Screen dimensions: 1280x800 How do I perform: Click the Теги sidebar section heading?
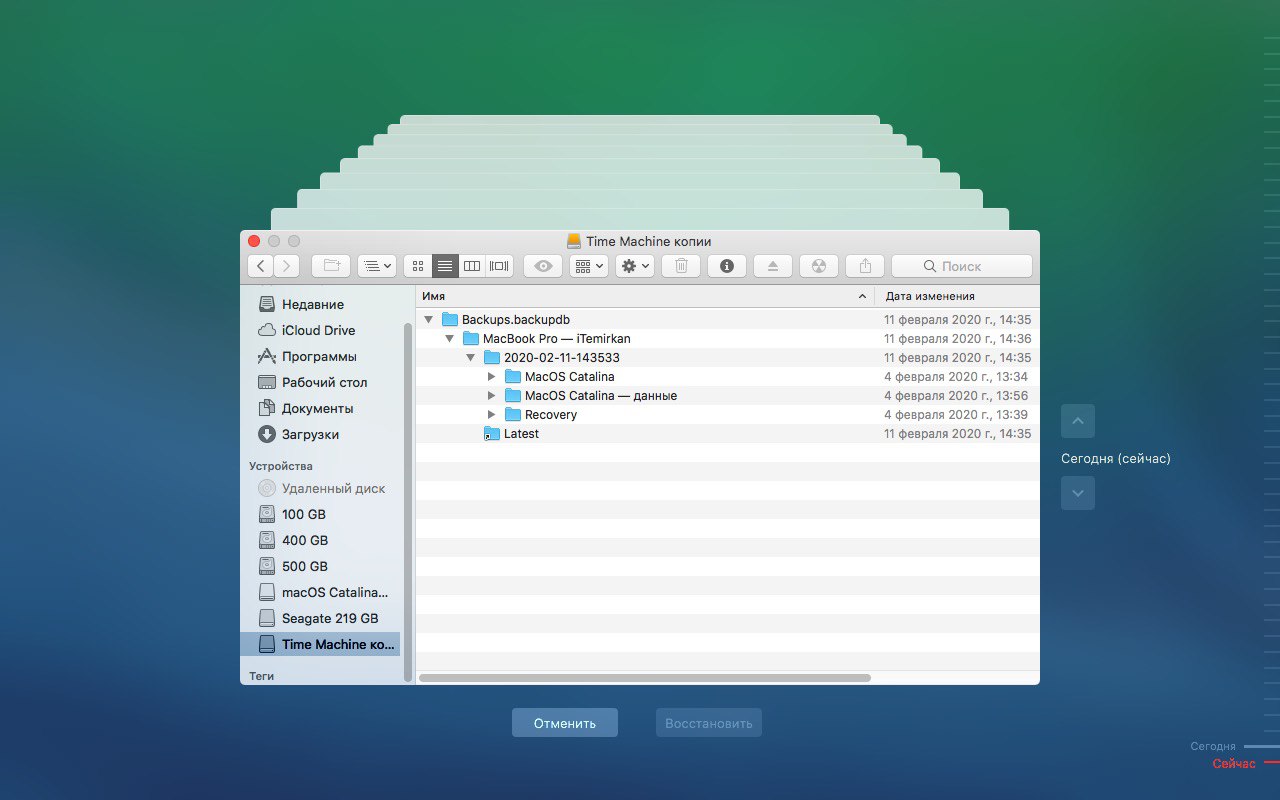[x=262, y=676]
